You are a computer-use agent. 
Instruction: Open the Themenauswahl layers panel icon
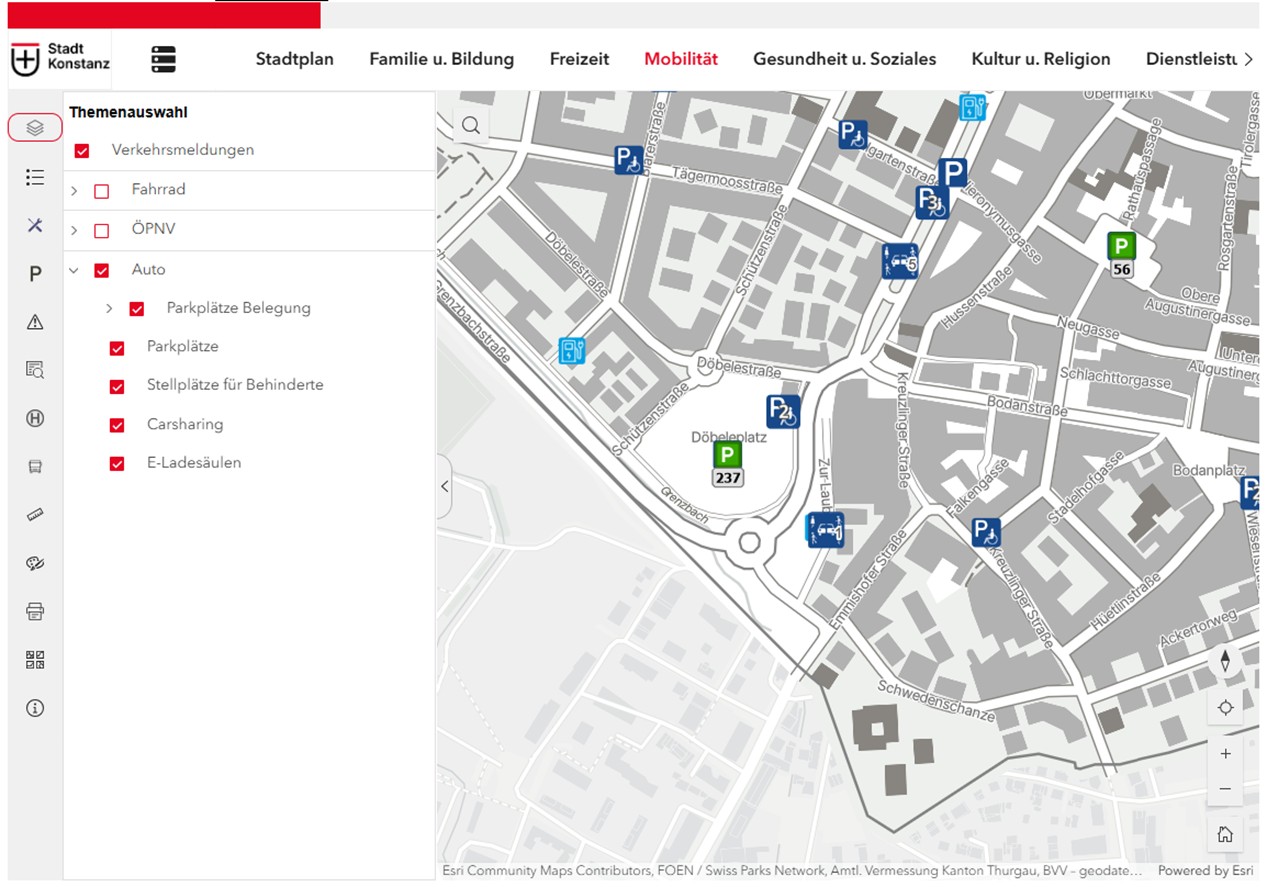pyautogui.click(x=34, y=127)
